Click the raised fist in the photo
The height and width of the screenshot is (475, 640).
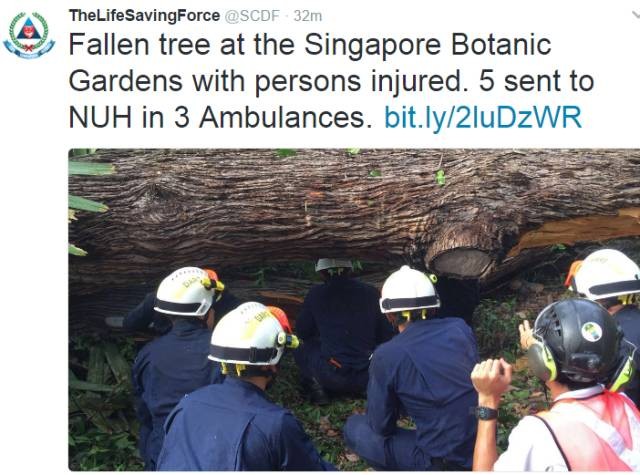[x=491, y=377]
